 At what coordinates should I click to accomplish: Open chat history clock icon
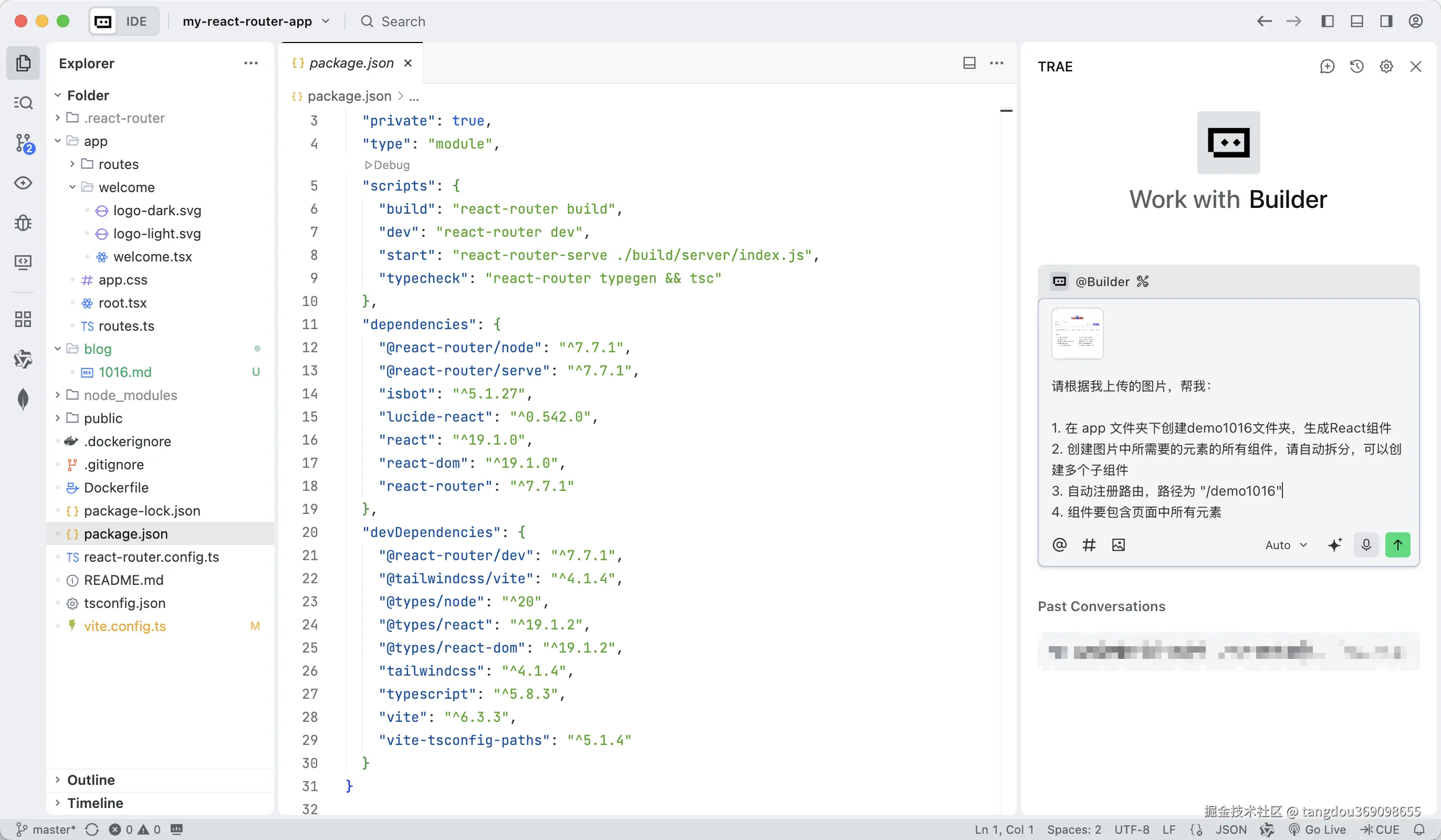1356,67
